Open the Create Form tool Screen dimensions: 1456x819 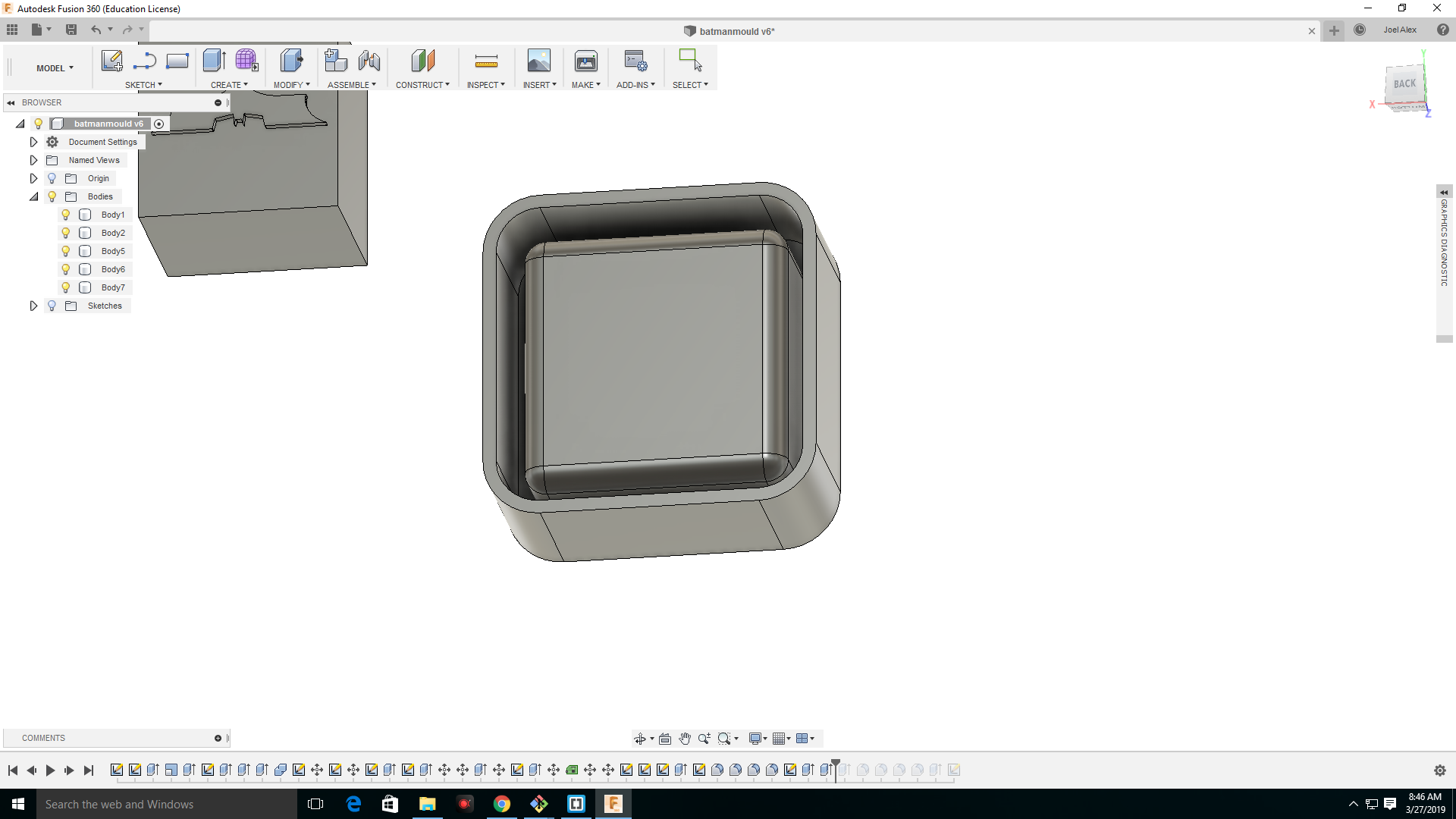pos(246,61)
